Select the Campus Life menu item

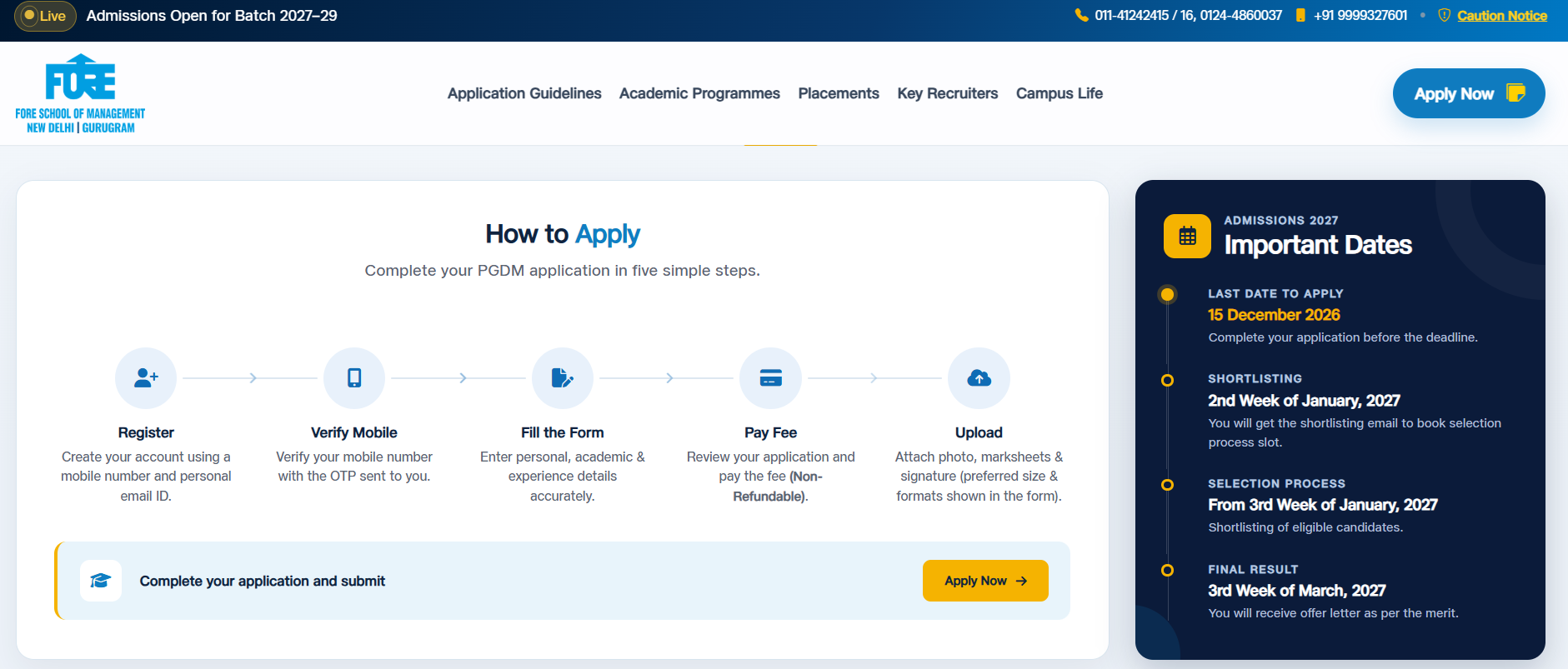[1060, 93]
